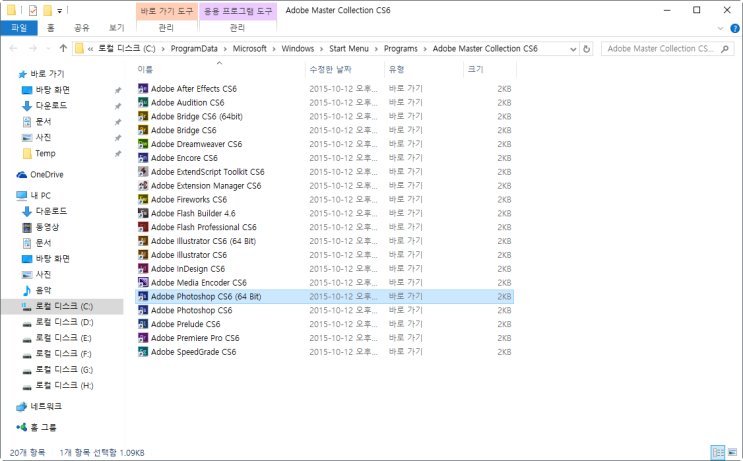Select the Adobe Bridge CS6 file name
The width and height of the screenshot is (743, 461).
click(x=183, y=130)
